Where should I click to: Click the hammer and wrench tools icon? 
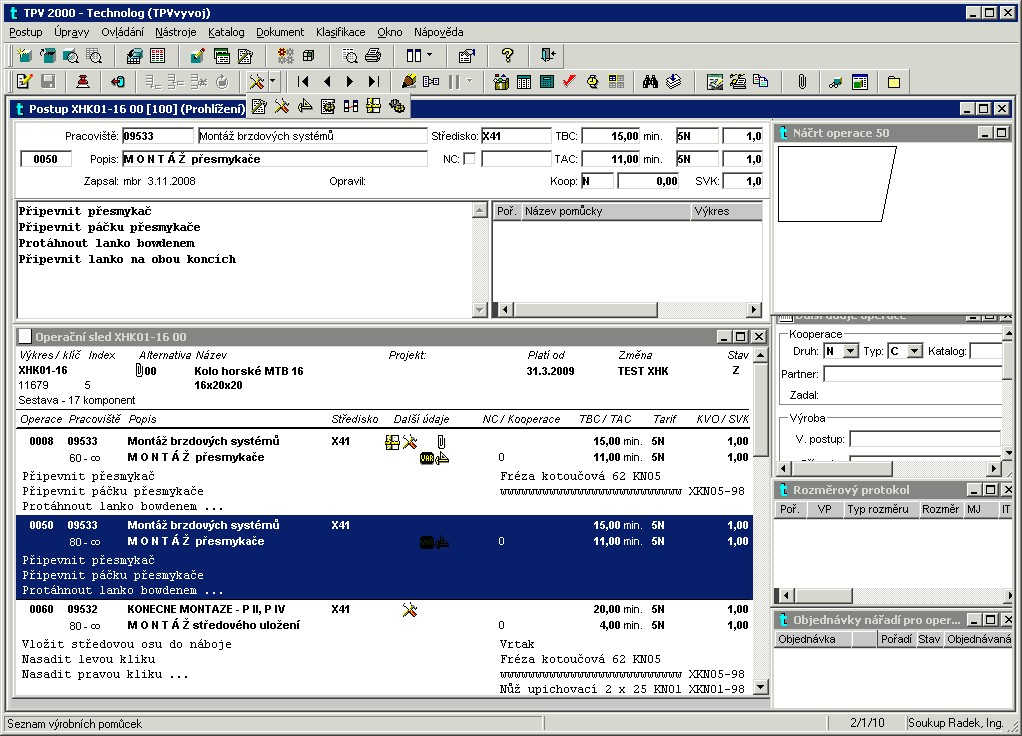click(257, 82)
